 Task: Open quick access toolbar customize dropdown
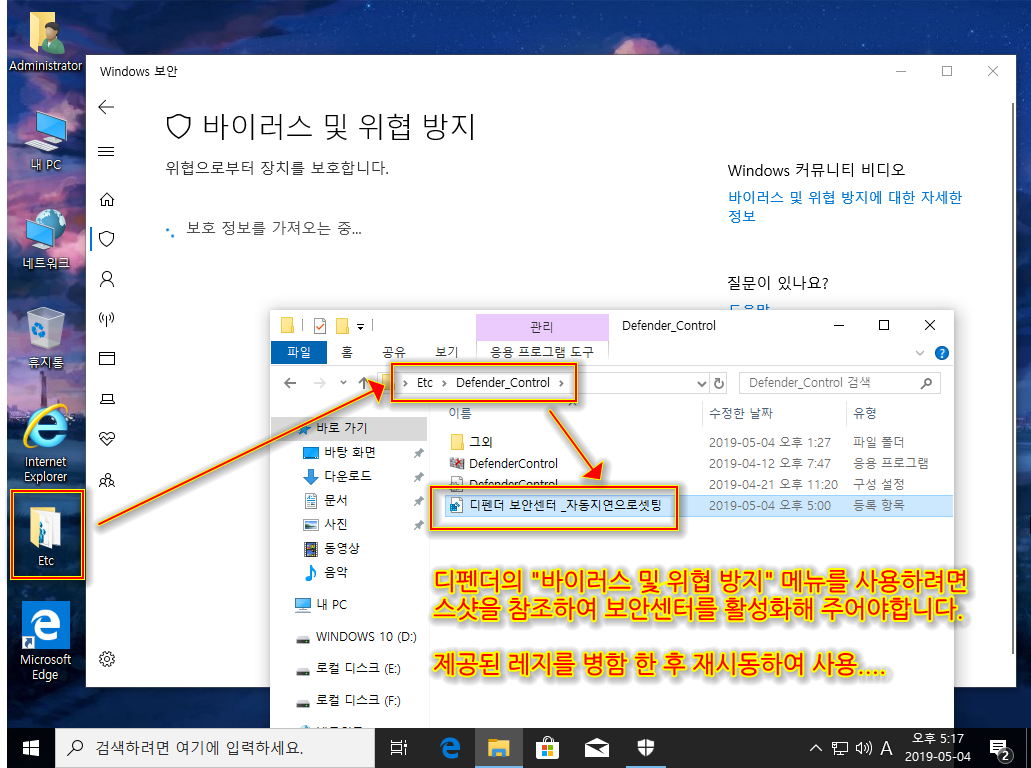pos(360,326)
